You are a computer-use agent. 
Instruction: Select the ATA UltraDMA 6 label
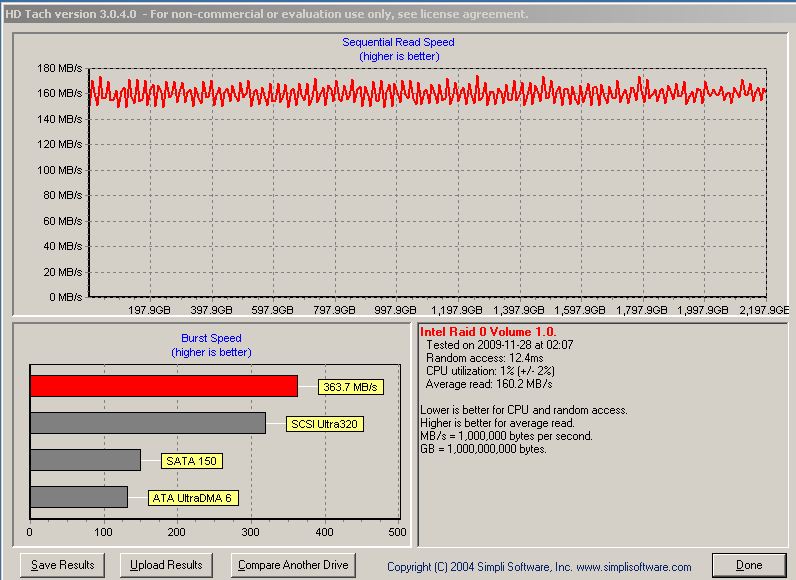[x=192, y=498]
